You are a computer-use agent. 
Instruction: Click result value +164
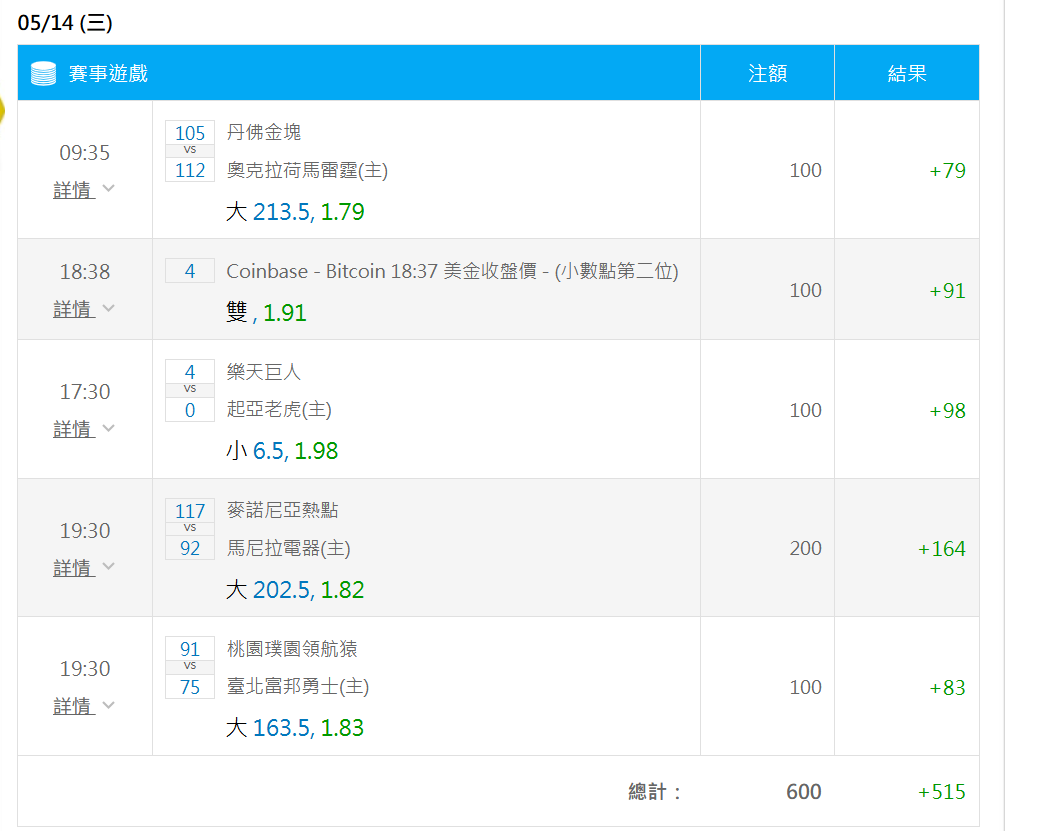(942, 548)
